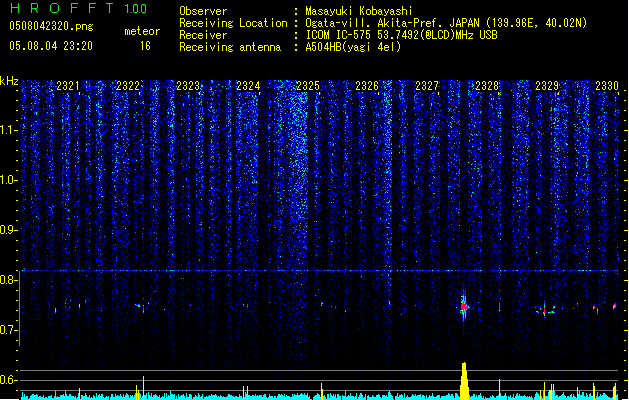Click the 2326 time marker
The image size is (629, 400).
[367, 86]
